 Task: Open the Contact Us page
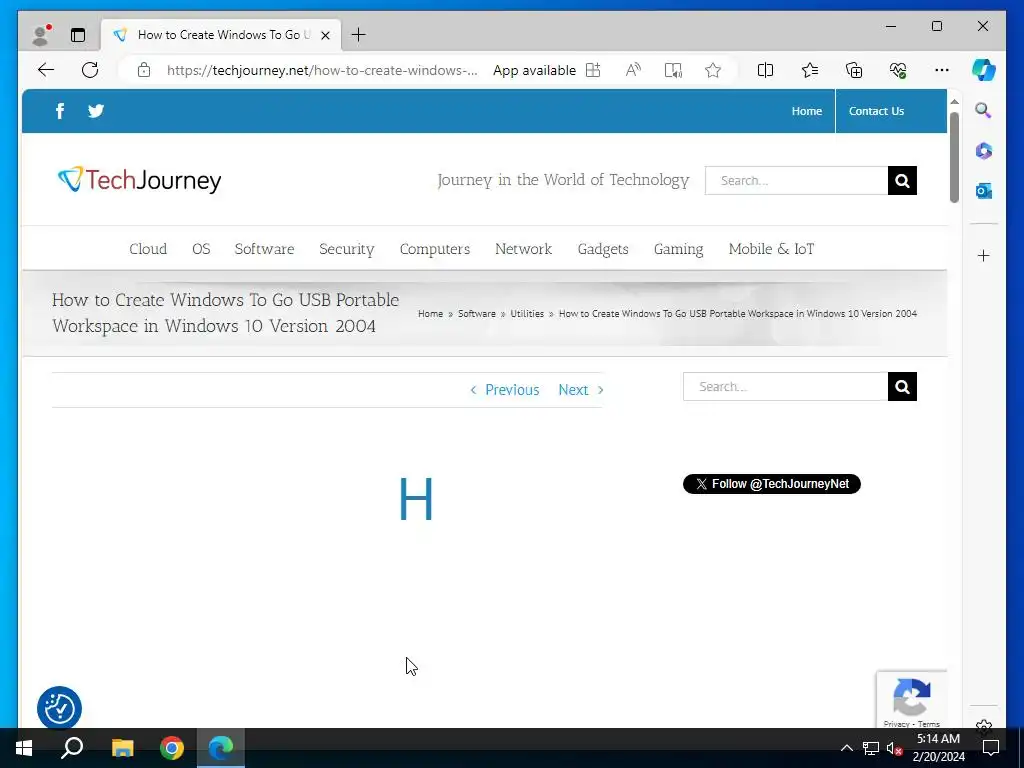point(876,111)
